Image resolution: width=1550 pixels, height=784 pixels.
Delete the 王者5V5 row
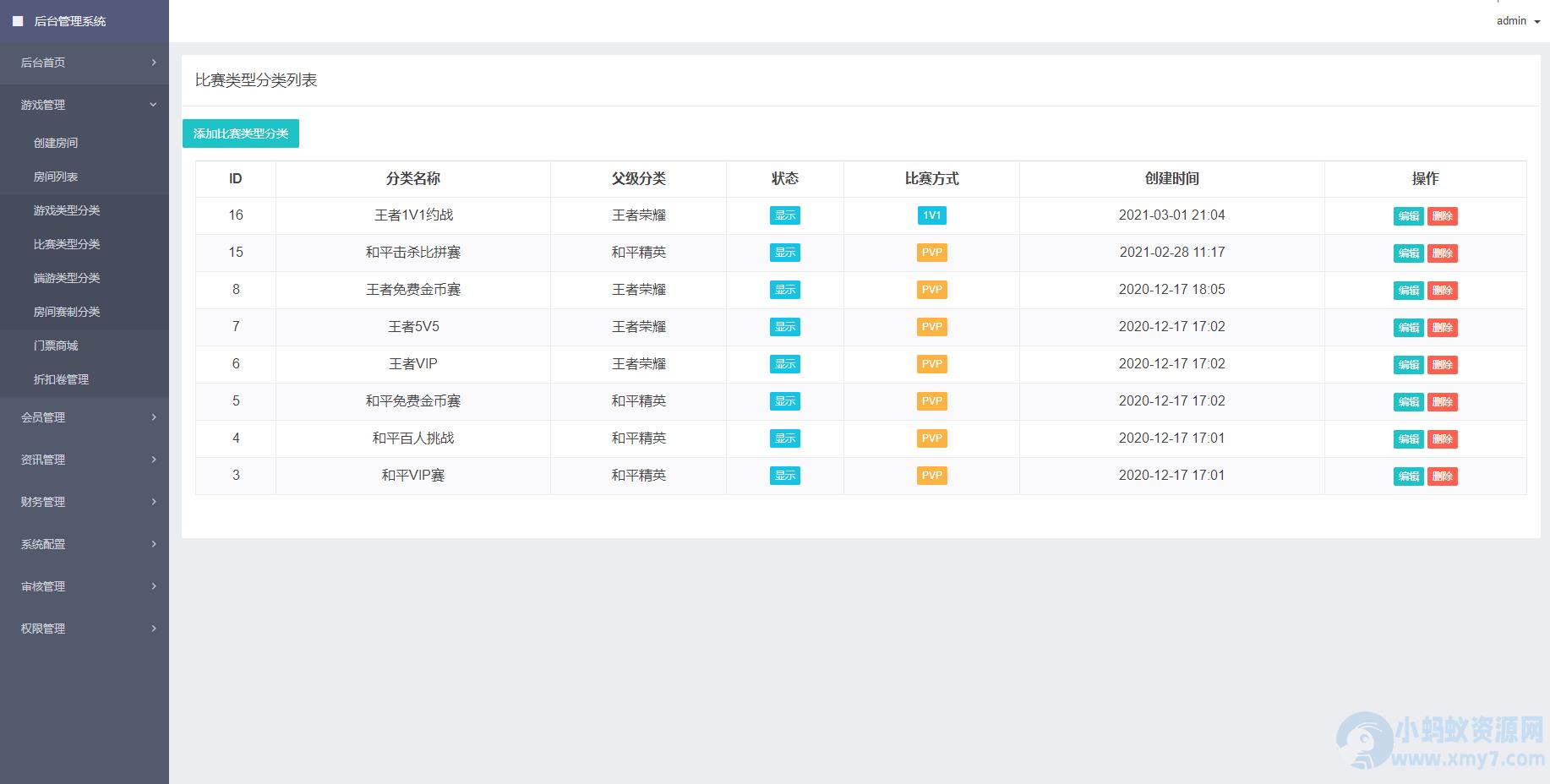click(x=1443, y=328)
